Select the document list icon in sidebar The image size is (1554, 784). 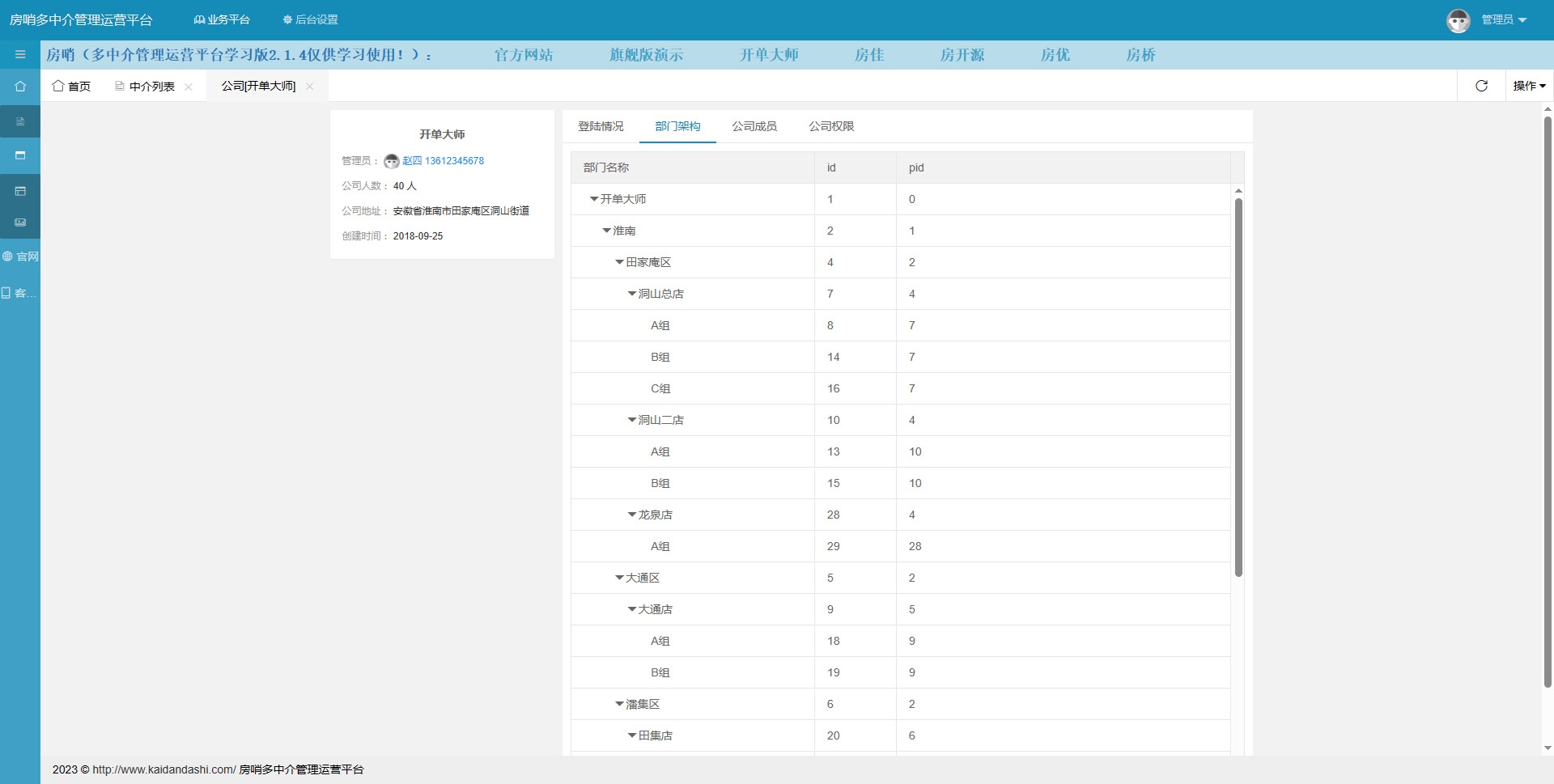tap(20, 121)
